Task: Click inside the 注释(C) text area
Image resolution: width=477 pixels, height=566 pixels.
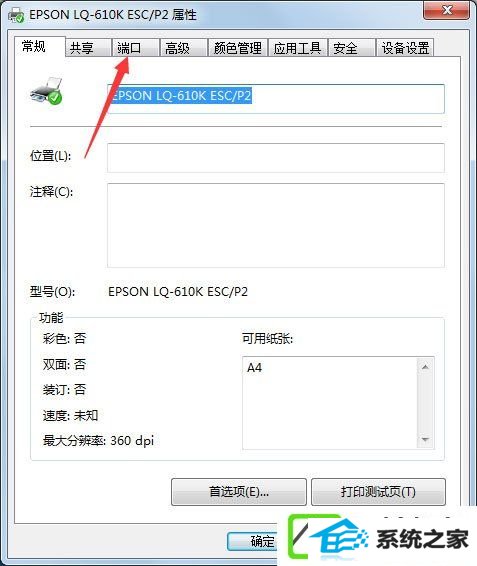Action: pyautogui.click(x=276, y=225)
